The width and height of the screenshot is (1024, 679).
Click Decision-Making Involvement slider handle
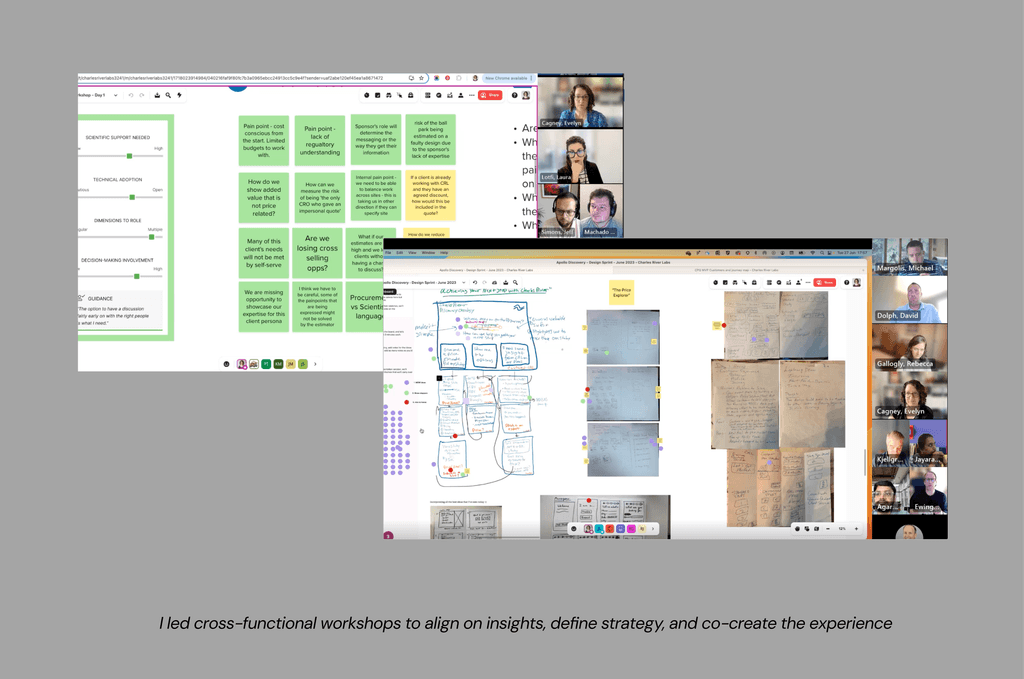coord(136,276)
